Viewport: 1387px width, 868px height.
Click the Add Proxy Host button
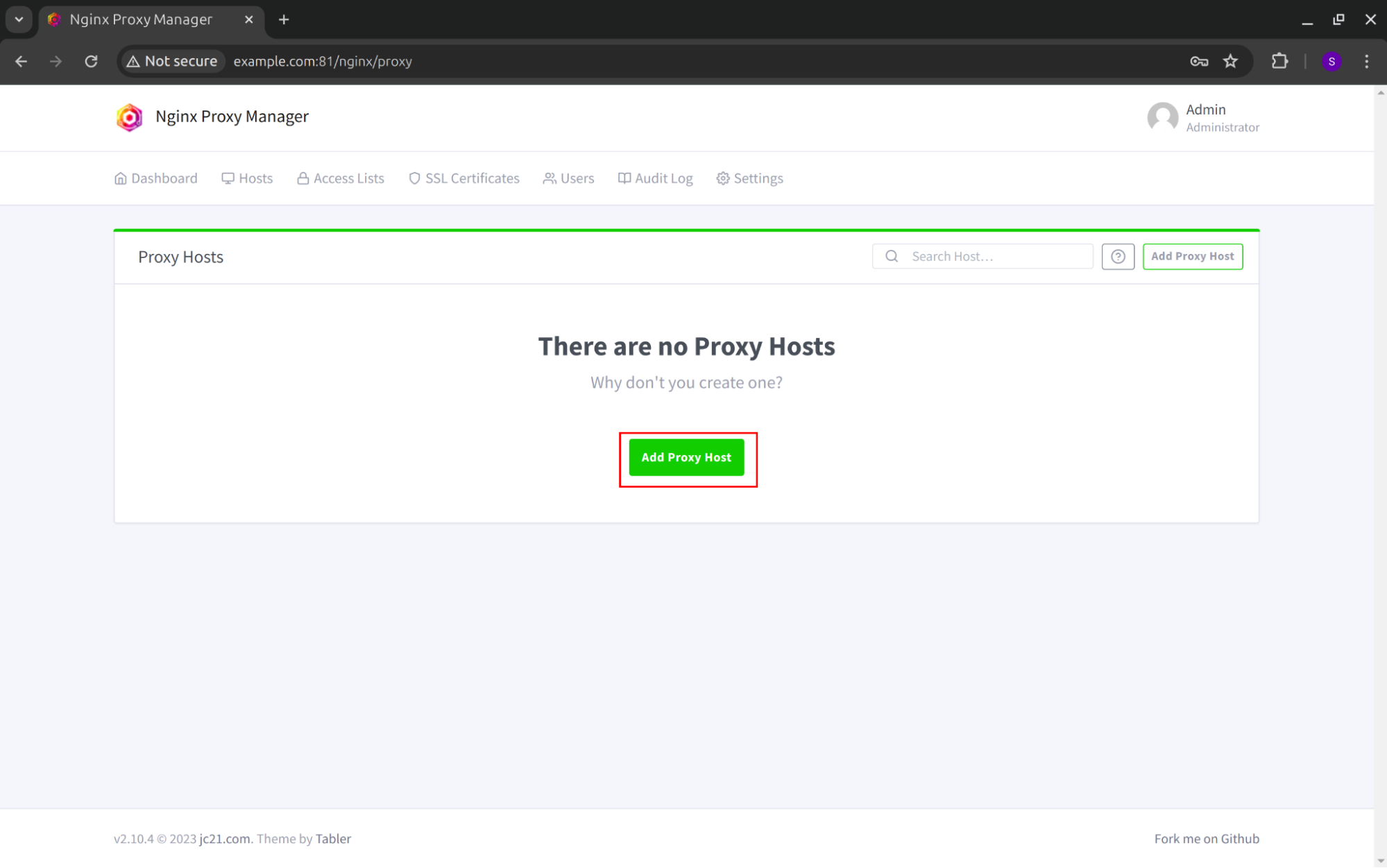pyautogui.click(x=687, y=457)
